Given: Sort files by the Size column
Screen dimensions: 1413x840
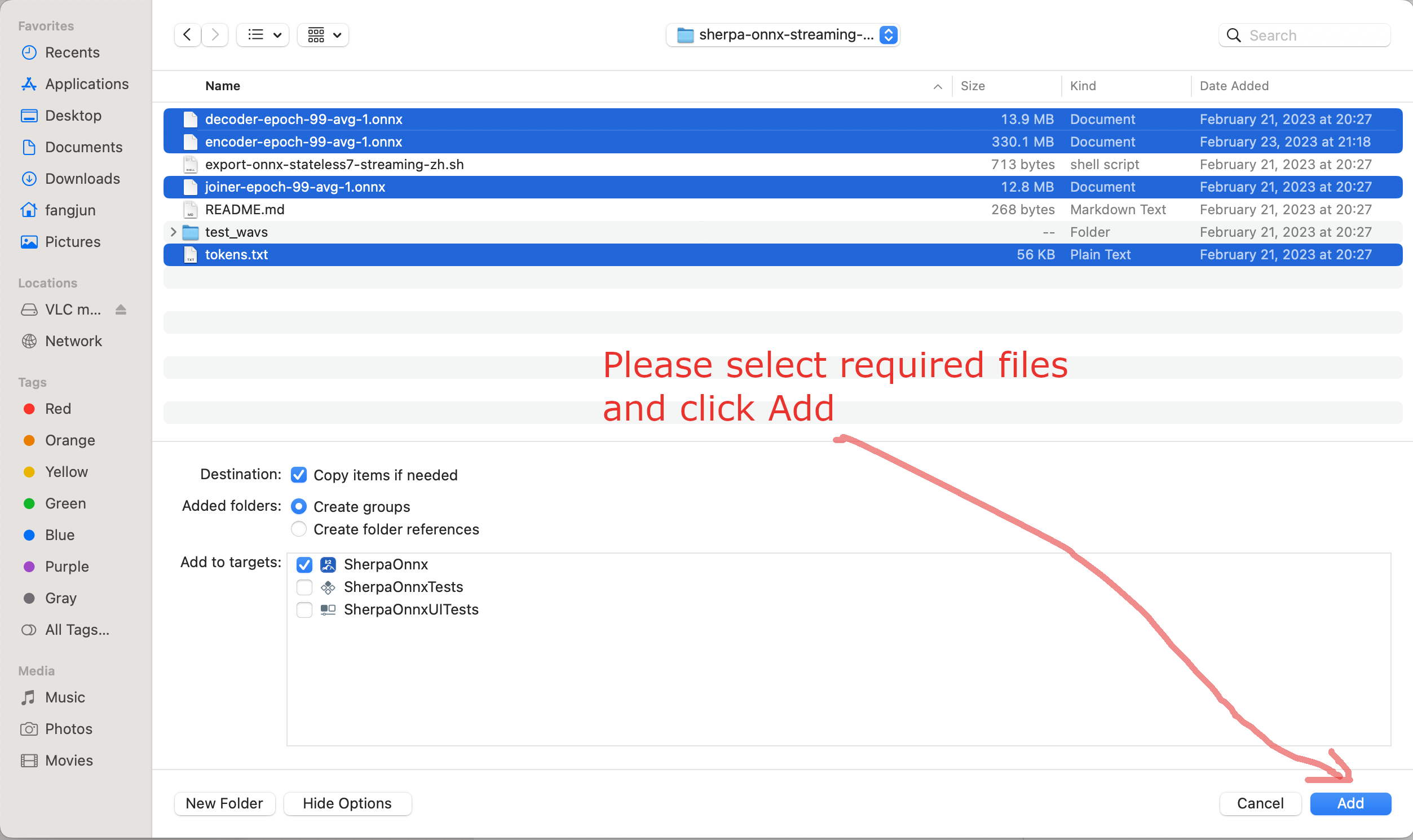Looking at the screenshot, I should [x=973, y=86].
